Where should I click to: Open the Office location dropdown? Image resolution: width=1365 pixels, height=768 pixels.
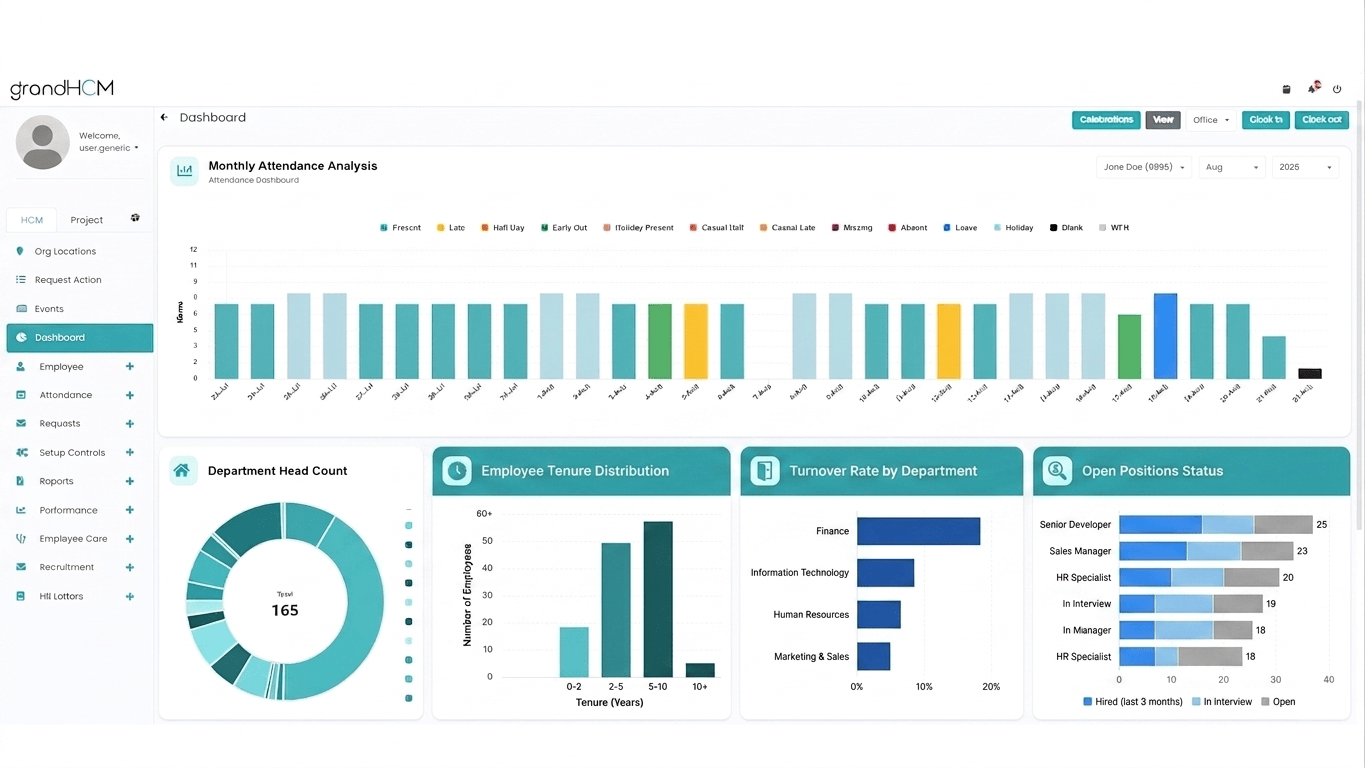pyautogui.click(x=1211, y=120)
